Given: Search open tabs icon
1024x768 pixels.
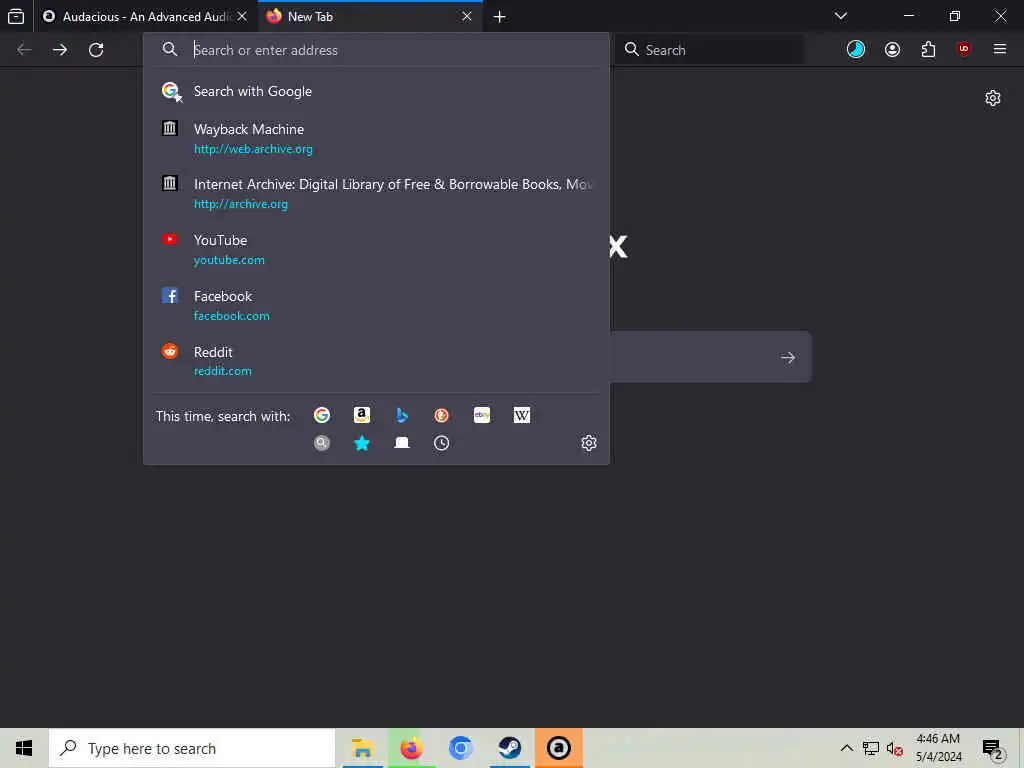Looking at the screenshot, I should click(402, 443).
